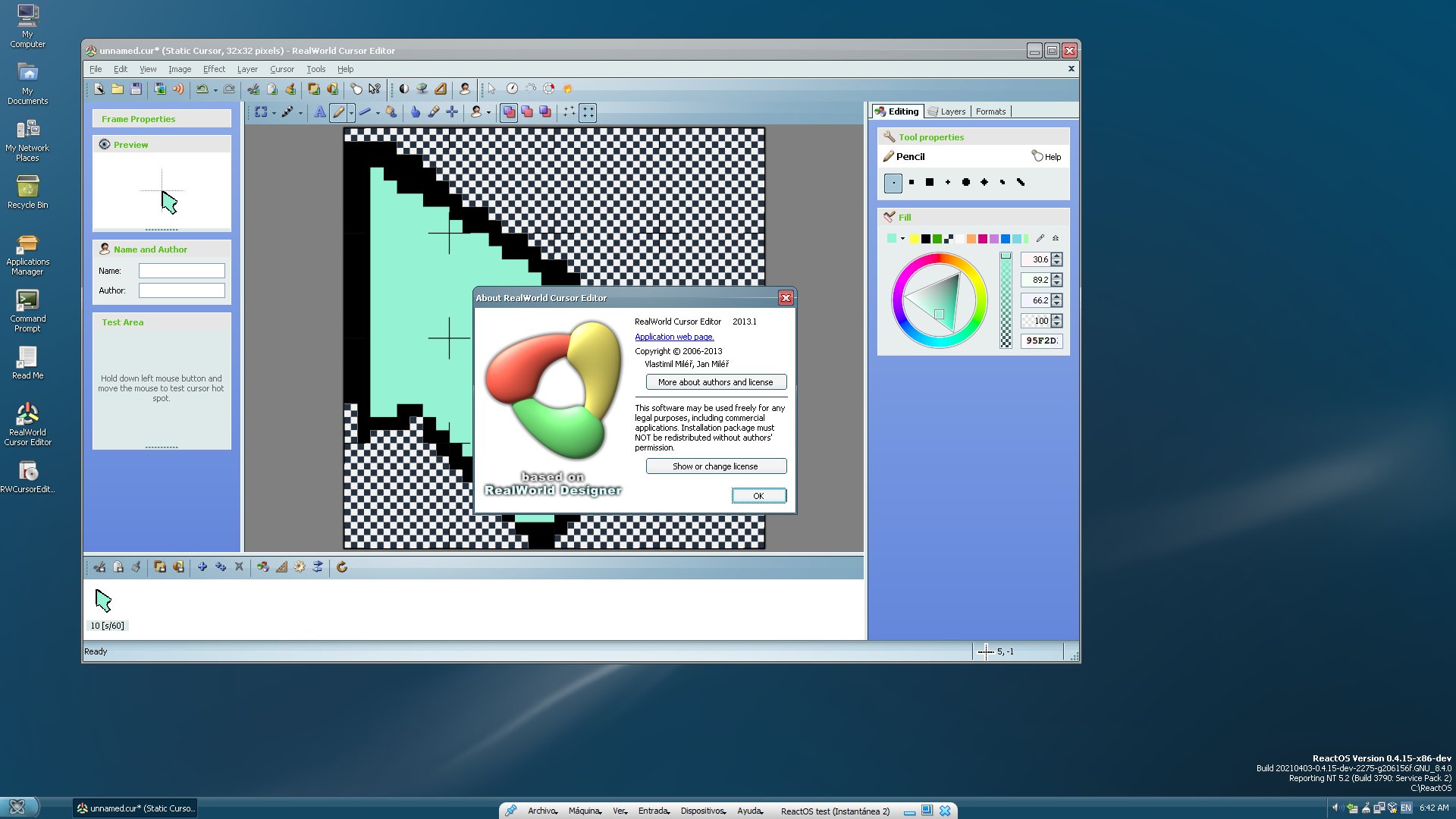Select the single pixel pencil tip

(893, 183)
